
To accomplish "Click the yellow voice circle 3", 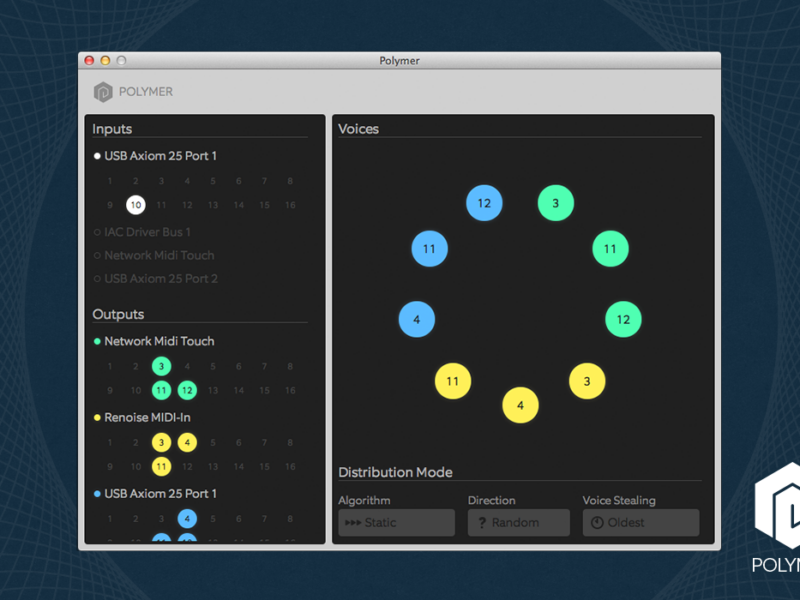I will (x=587, y=381).
